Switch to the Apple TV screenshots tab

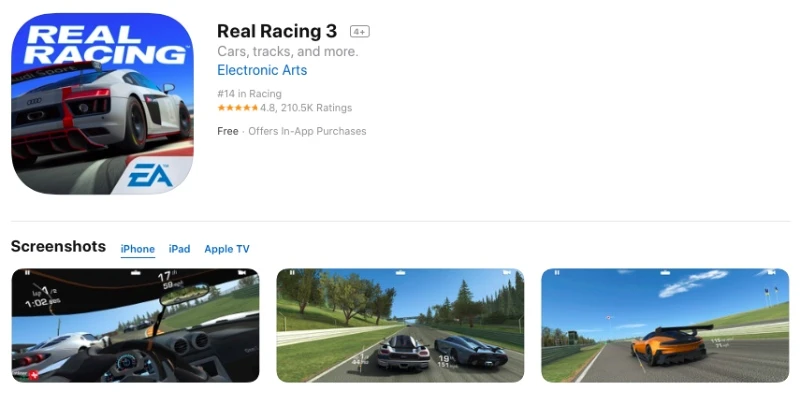click(x=227, y=249)
